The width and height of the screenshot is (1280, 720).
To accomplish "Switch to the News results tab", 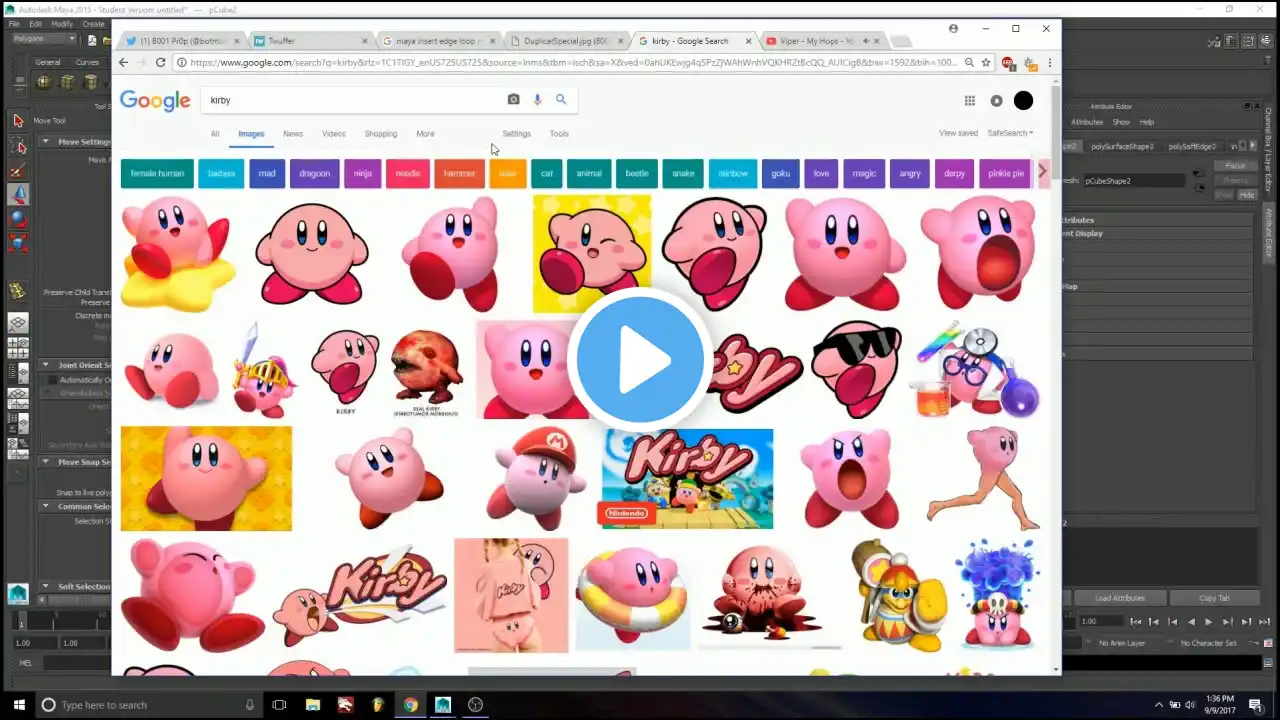I will coord(293,134).
